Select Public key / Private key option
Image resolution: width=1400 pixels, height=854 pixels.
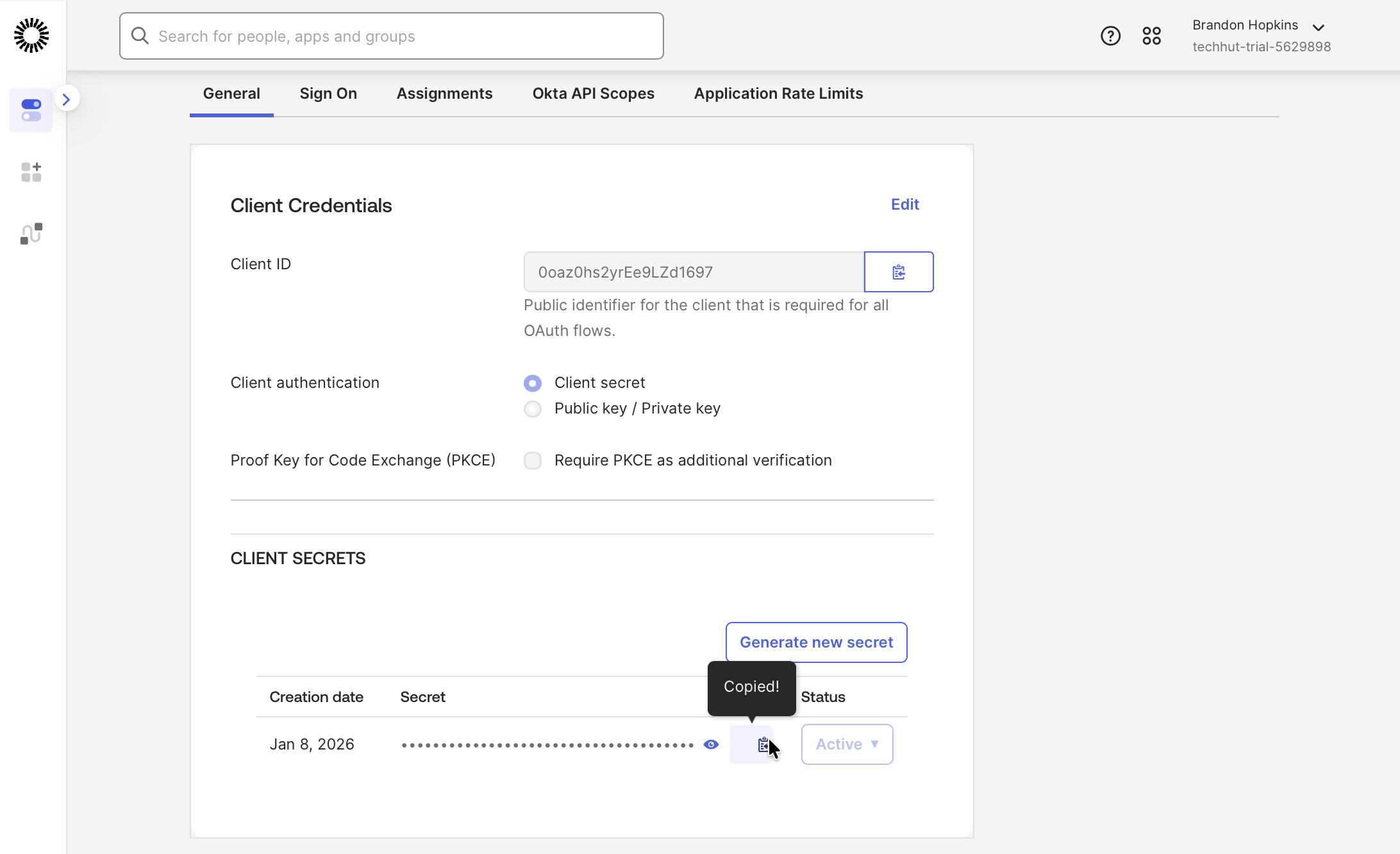click(533, 409)
